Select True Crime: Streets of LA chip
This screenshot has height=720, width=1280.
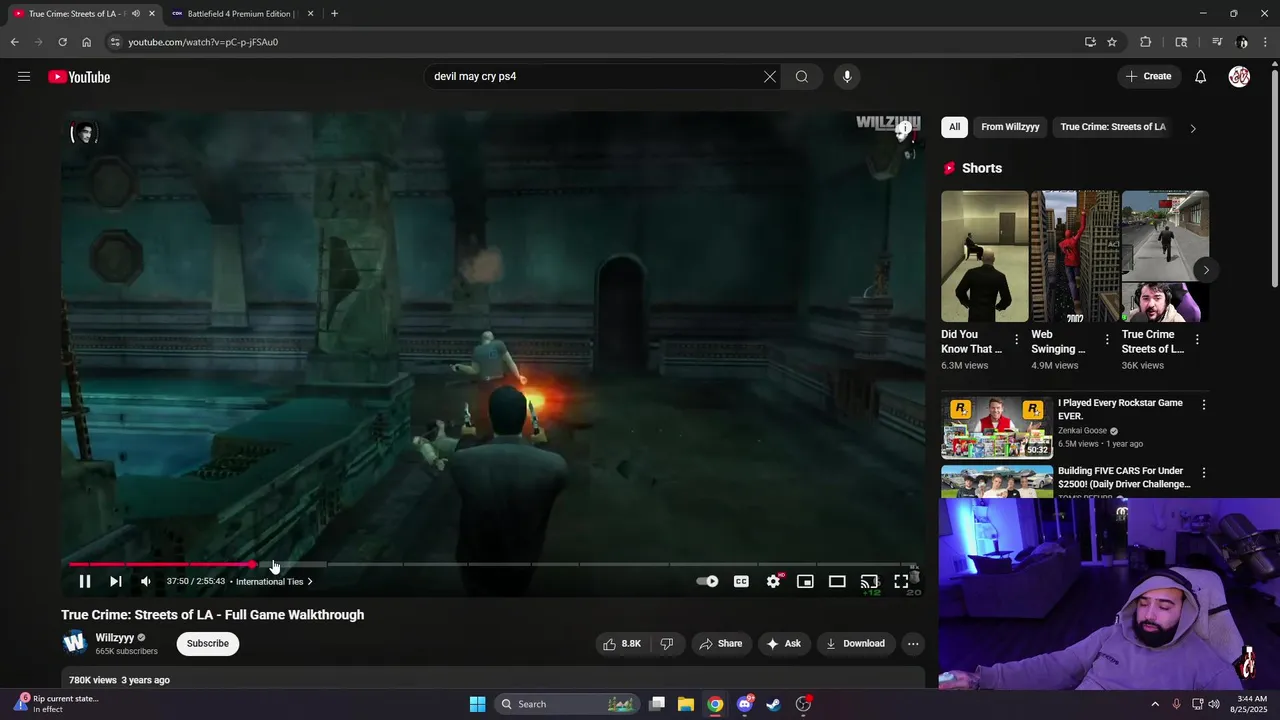(1113, 127)
